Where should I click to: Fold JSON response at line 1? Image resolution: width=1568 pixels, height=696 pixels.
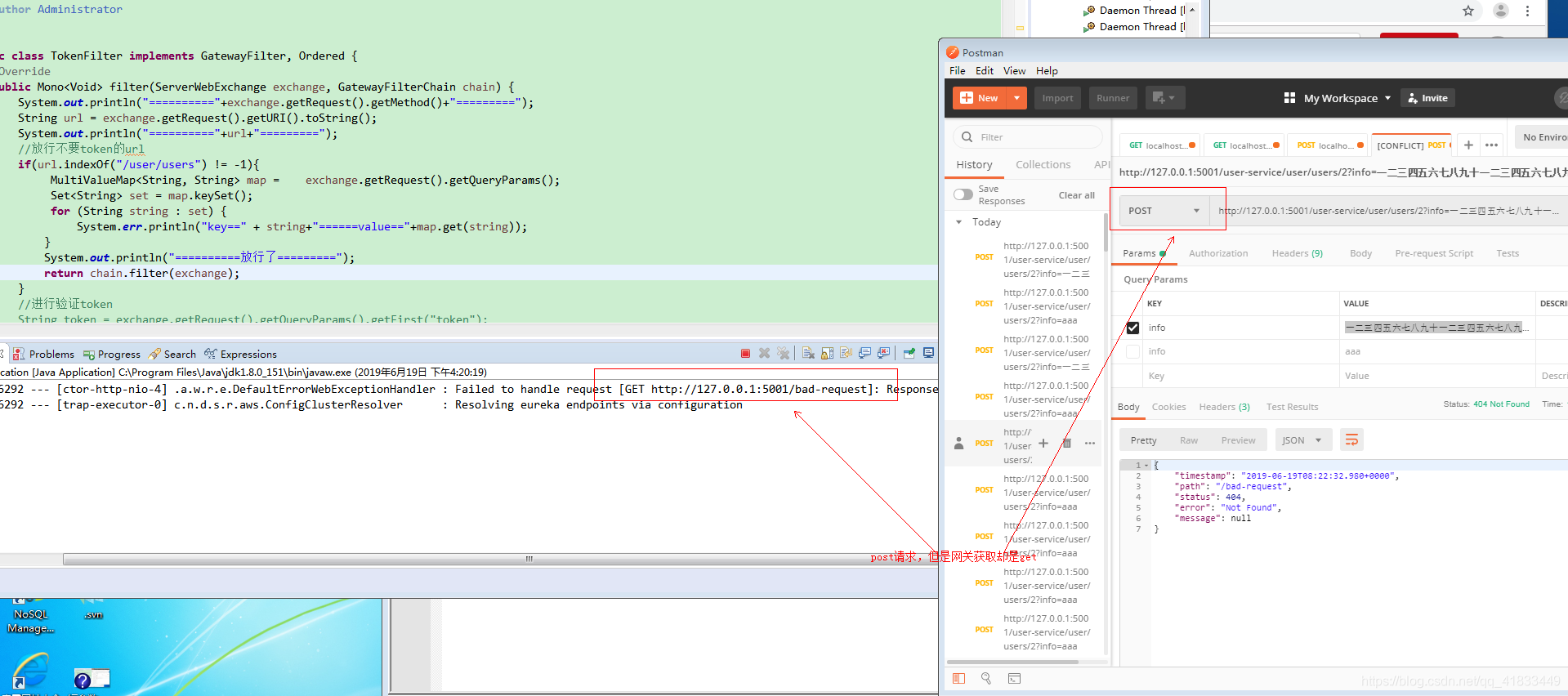[1146, 465]
